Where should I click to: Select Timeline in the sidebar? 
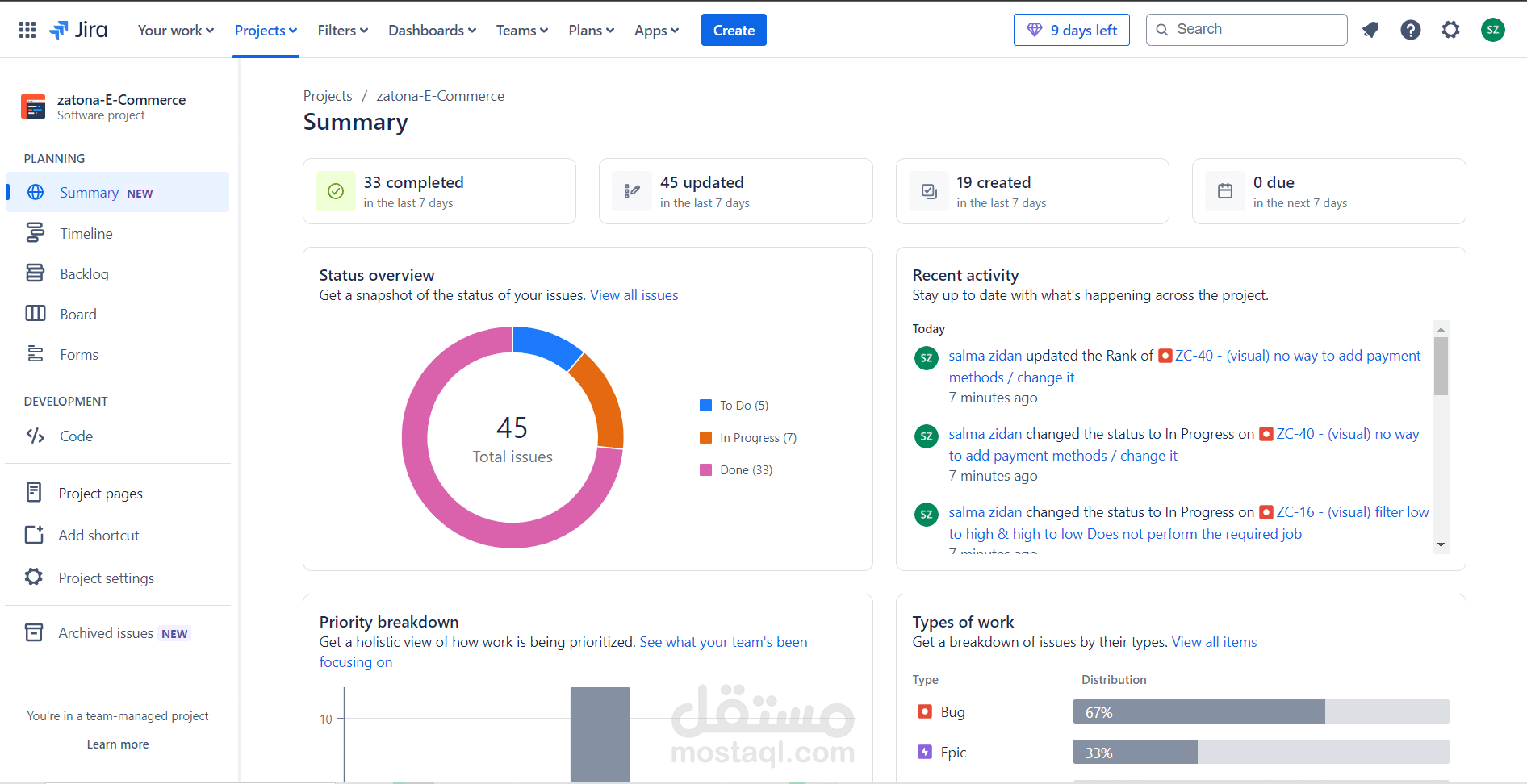tap(118, 233)
